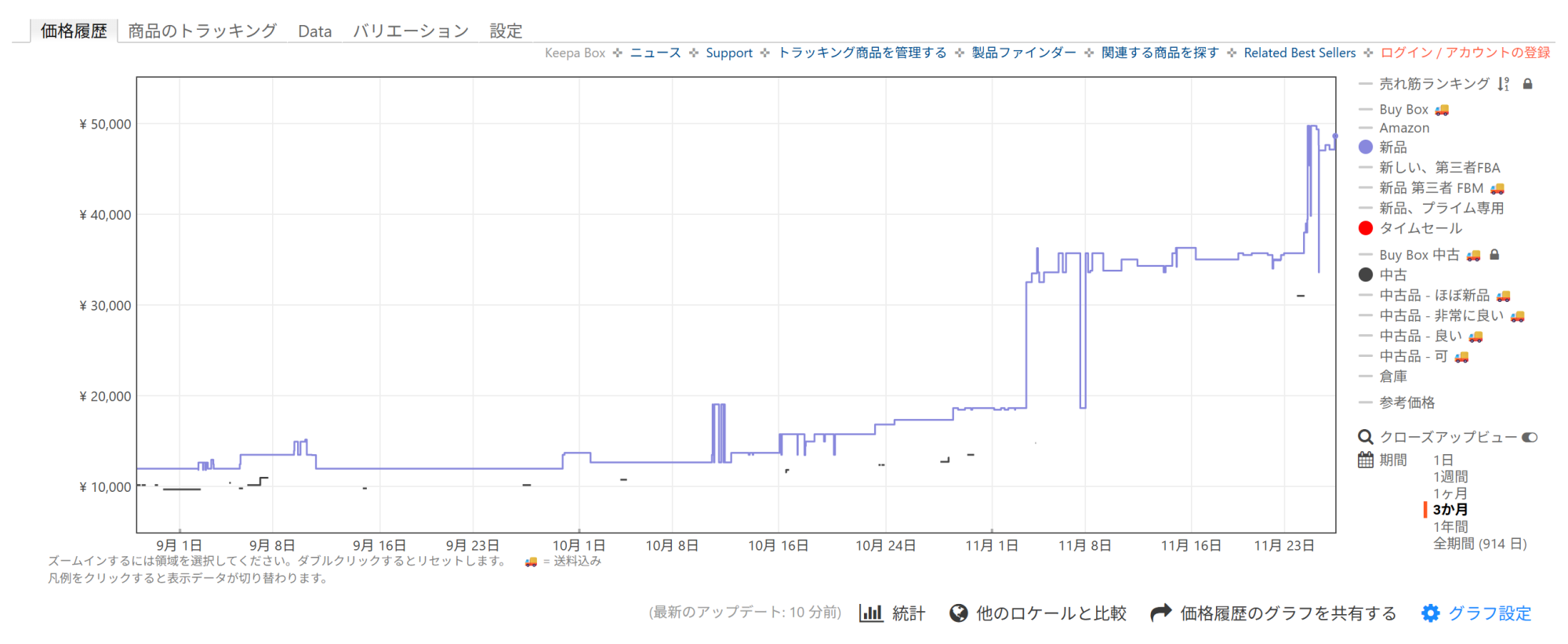Click the truck icon next to Buy Box 中古
This screenshot has width=1568, height=644.
(x=1474, y=255)
